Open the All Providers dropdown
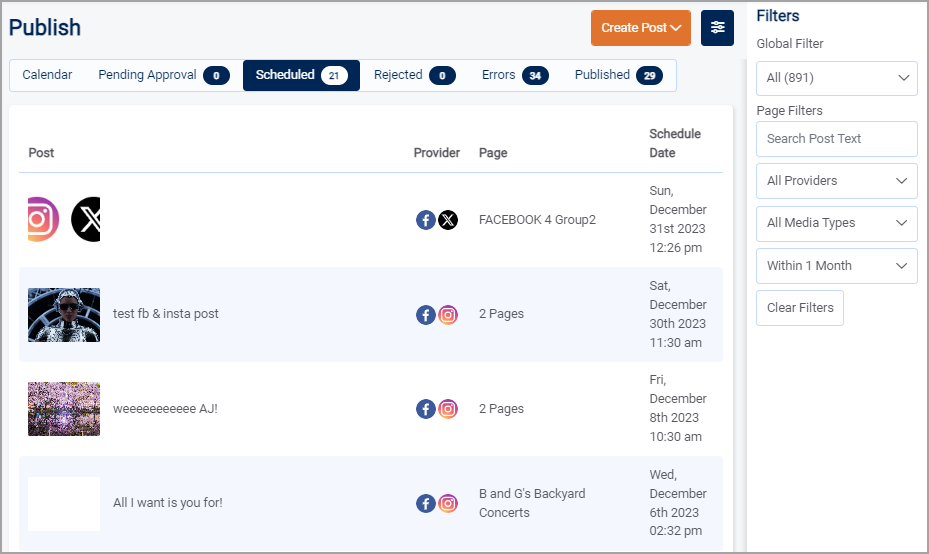Screen dimensions: 929x554 point(837,181)
